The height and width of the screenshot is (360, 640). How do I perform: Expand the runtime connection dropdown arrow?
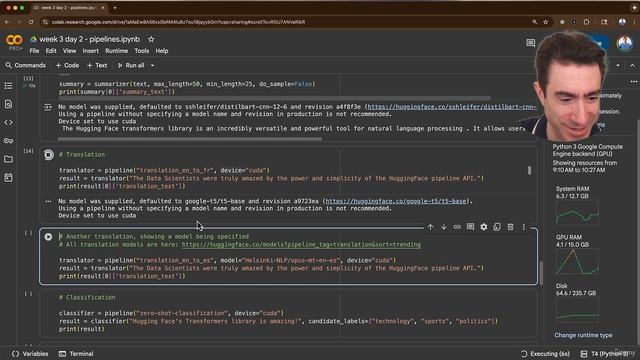[618, 65]
